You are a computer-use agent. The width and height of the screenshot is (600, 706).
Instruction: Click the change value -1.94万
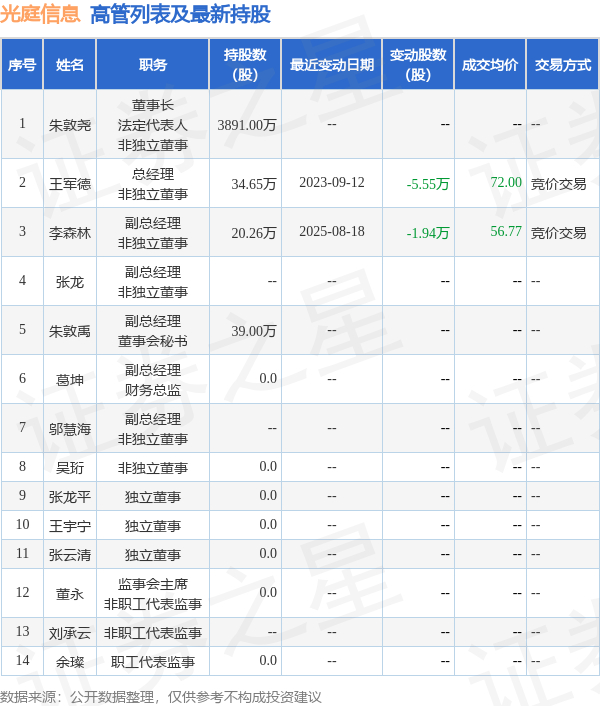point(428,233)
